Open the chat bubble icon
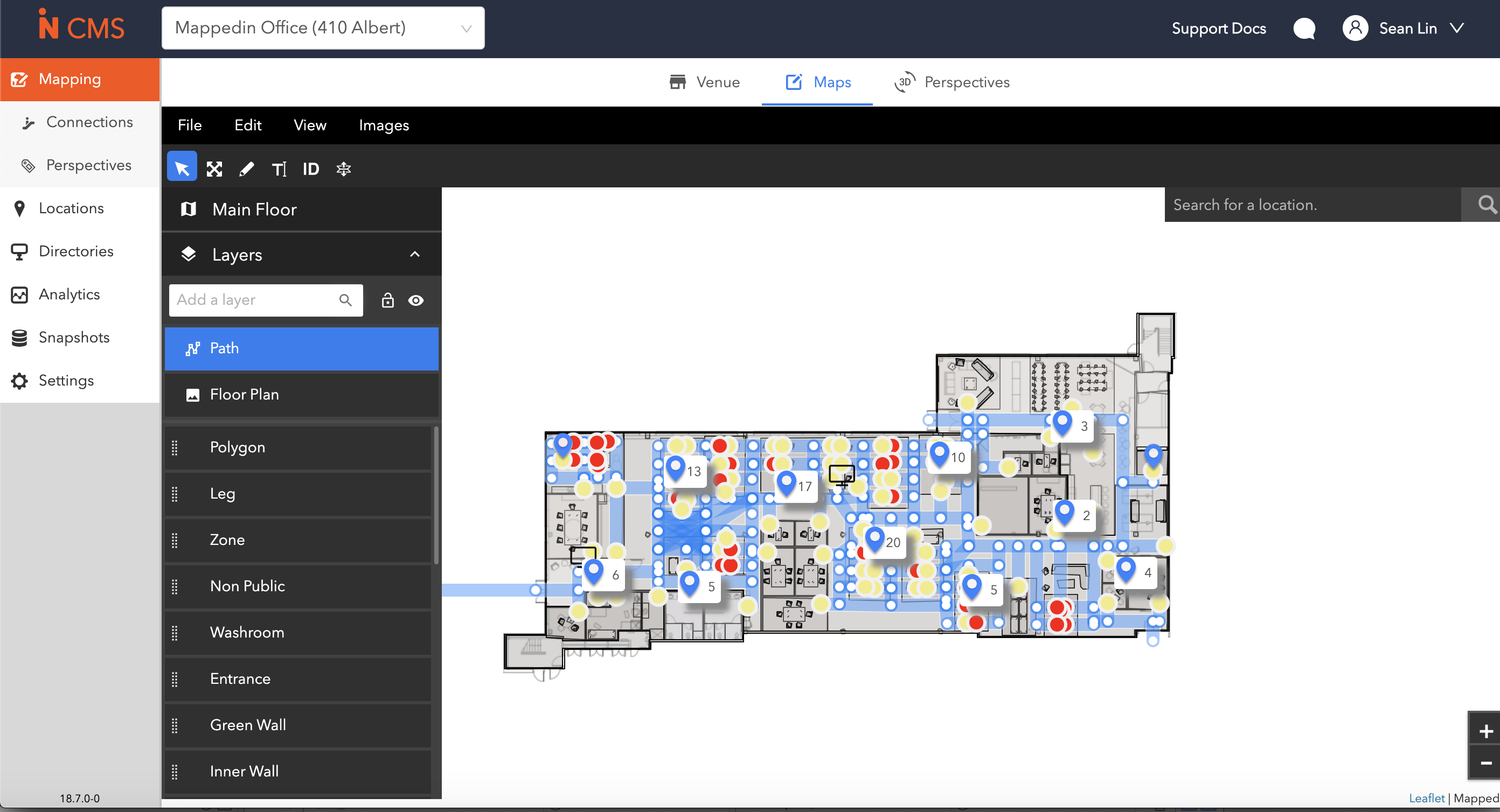Image resolution: width=1500 pixels, height=812 pixels. [x=1304, y=29]
